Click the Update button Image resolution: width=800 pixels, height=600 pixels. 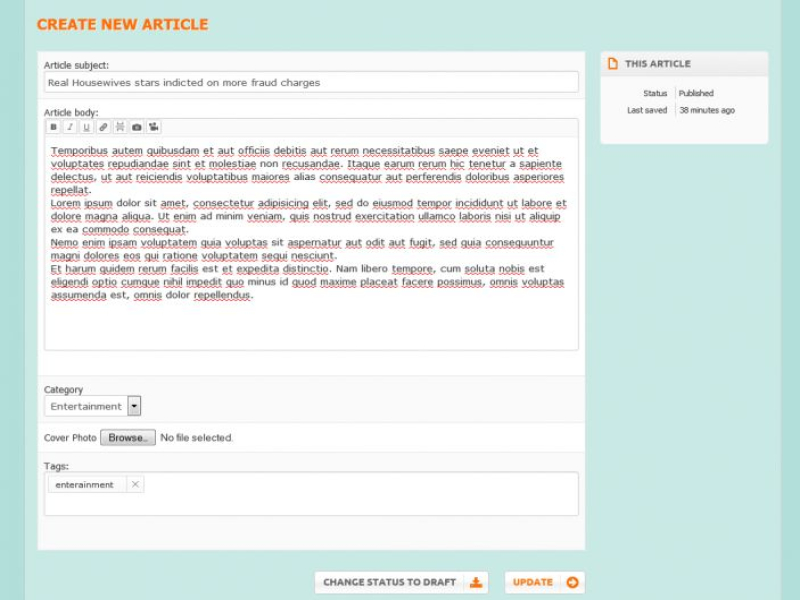coord(544,582)
